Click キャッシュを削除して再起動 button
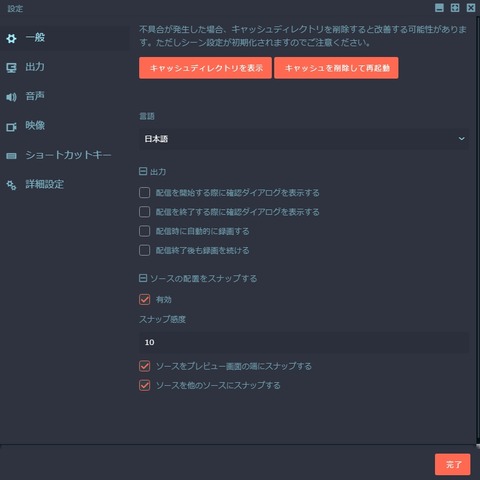Screen dimensions: 480x480 point(336,68)
